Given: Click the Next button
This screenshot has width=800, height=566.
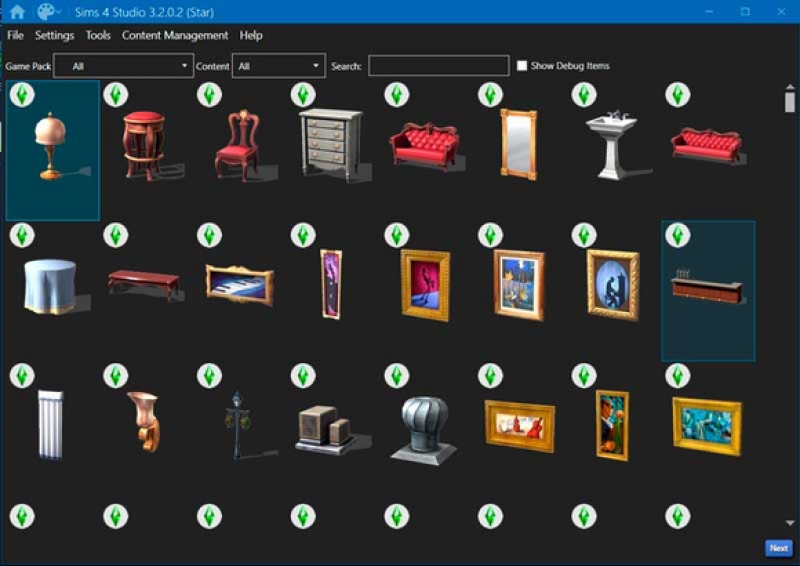Looking at the screenshot, I should (779, 548).
